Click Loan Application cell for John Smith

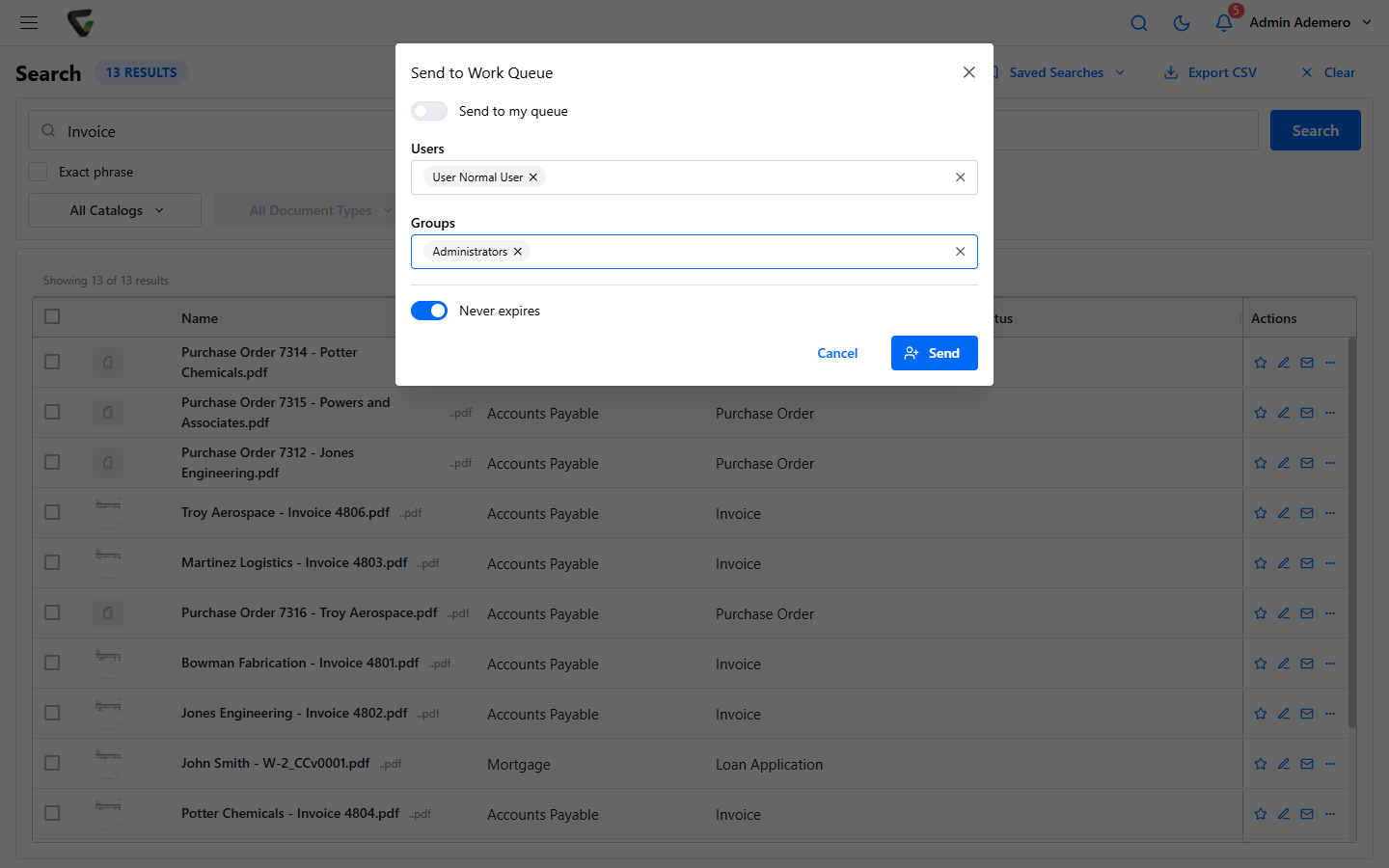(769, 764)
